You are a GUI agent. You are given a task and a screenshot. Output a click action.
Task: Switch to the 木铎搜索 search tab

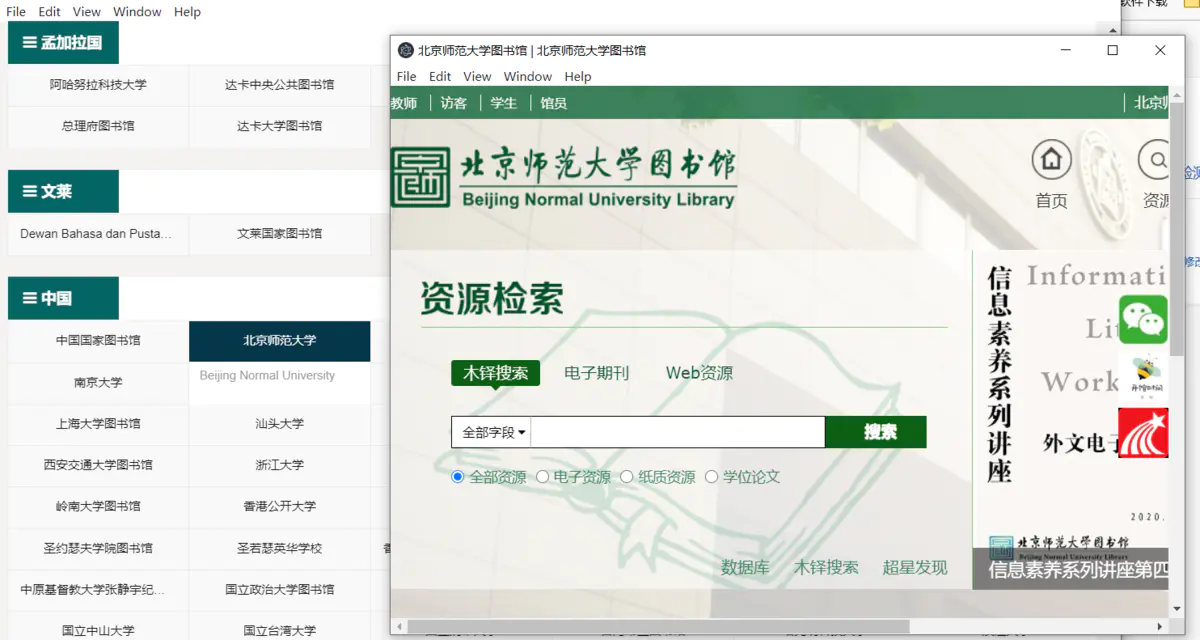[x=495, y=373]
